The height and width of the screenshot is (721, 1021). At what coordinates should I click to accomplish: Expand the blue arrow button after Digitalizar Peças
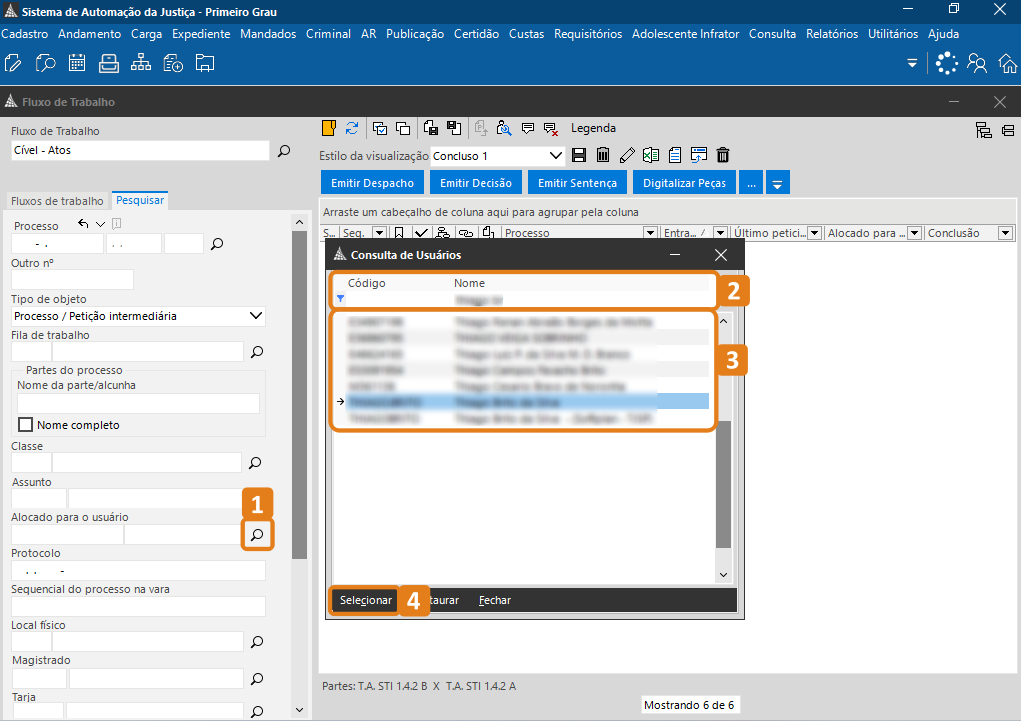[777, 182]
